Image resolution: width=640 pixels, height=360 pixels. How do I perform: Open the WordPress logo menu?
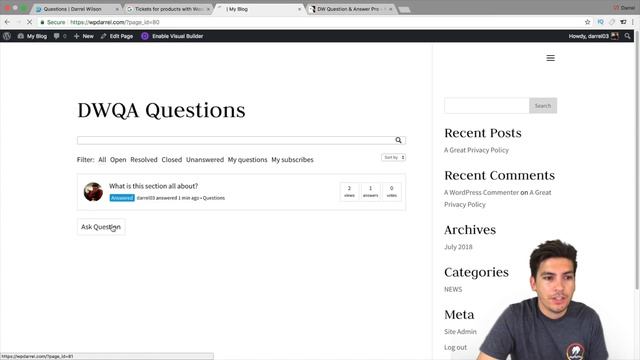click(7, 36)
